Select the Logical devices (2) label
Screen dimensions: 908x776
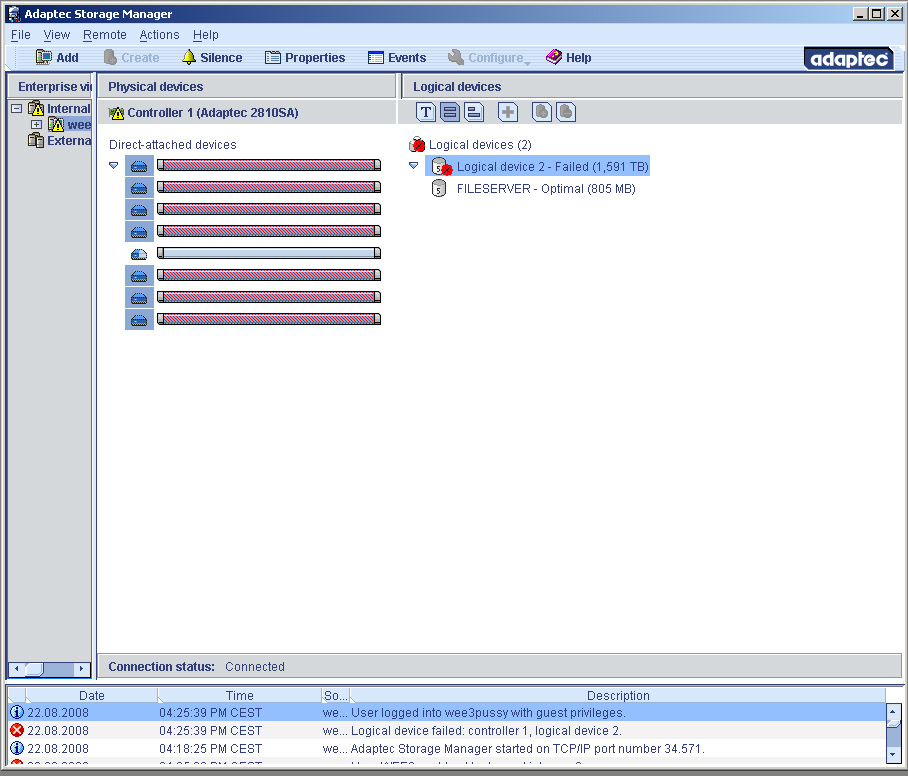click(x=480, y=145)
